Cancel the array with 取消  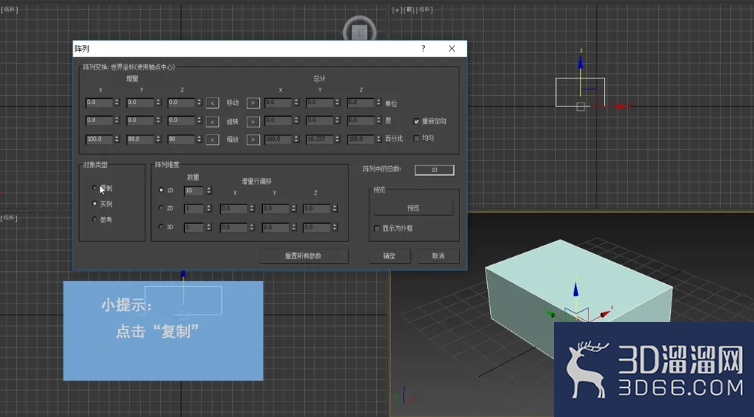click(x=439, y=256)
